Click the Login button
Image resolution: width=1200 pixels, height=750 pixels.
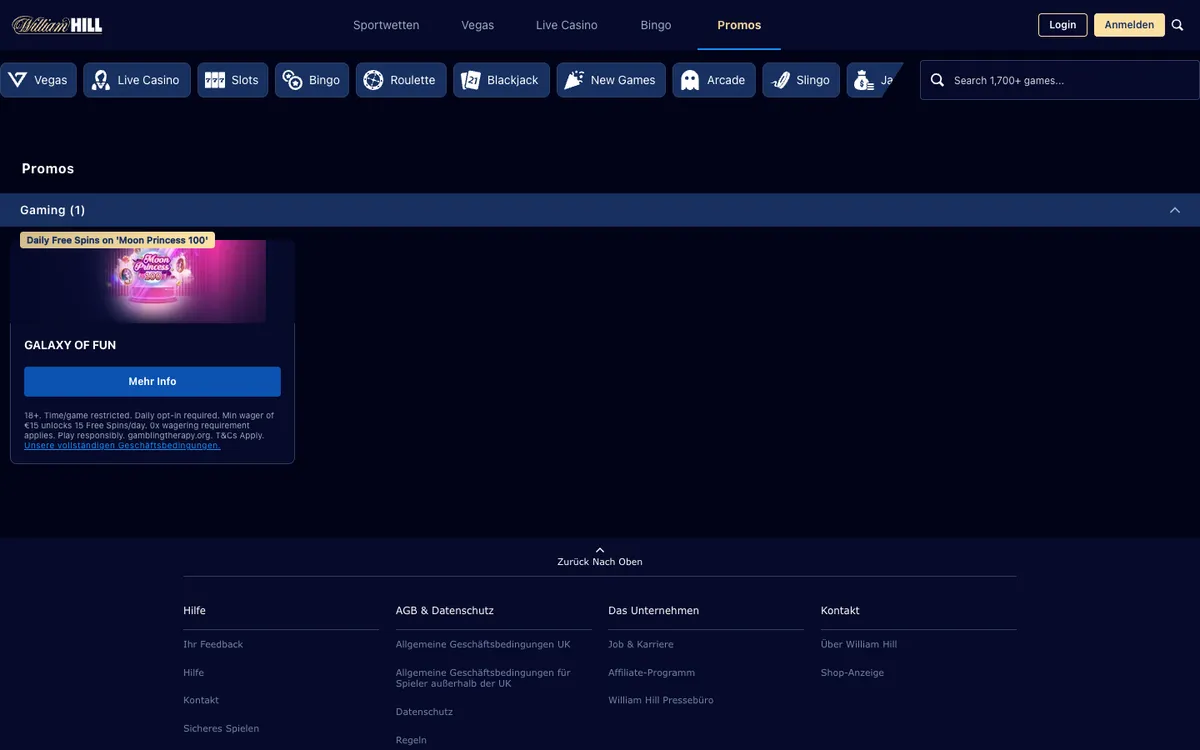click(1063, 25)
